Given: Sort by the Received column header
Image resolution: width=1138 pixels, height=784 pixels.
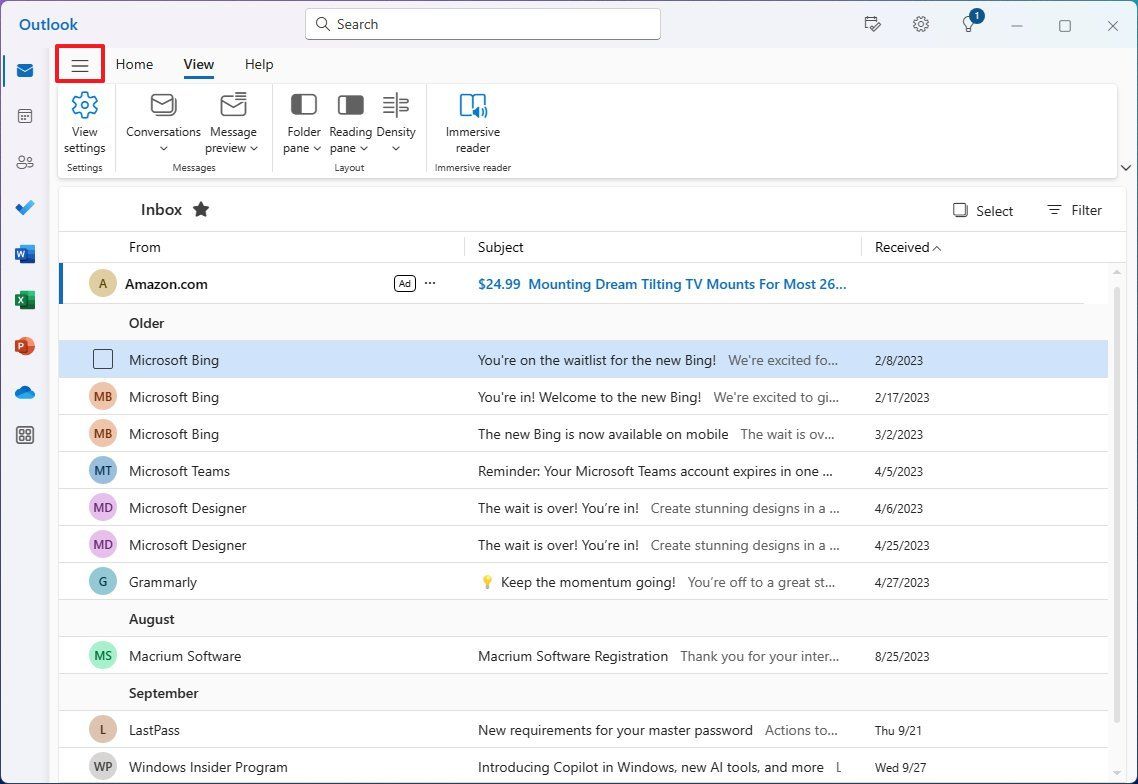Looking at the screenshot, I should click(902, 247).
